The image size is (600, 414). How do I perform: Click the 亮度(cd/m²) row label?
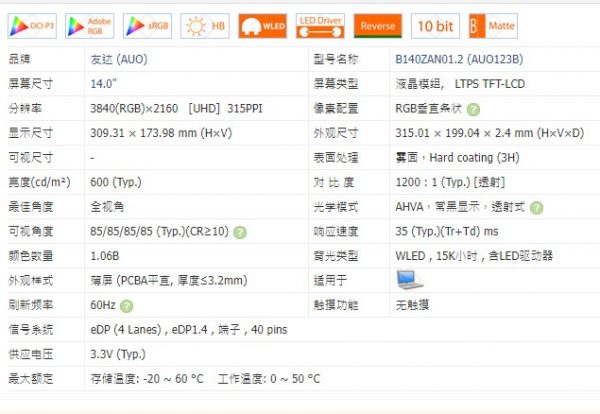pyautogui.click(x=39, y=182)
